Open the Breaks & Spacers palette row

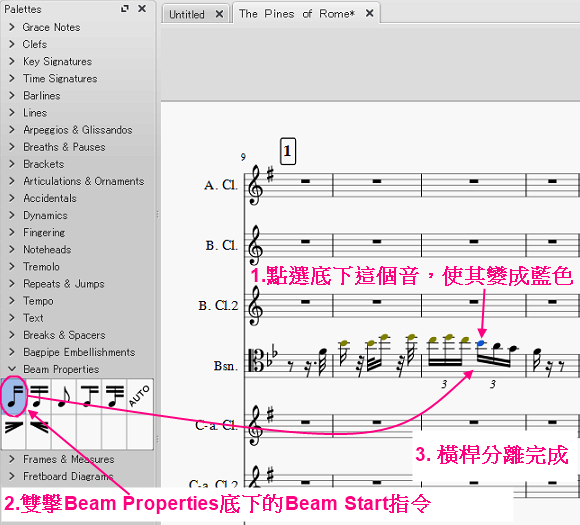(78, 335)
